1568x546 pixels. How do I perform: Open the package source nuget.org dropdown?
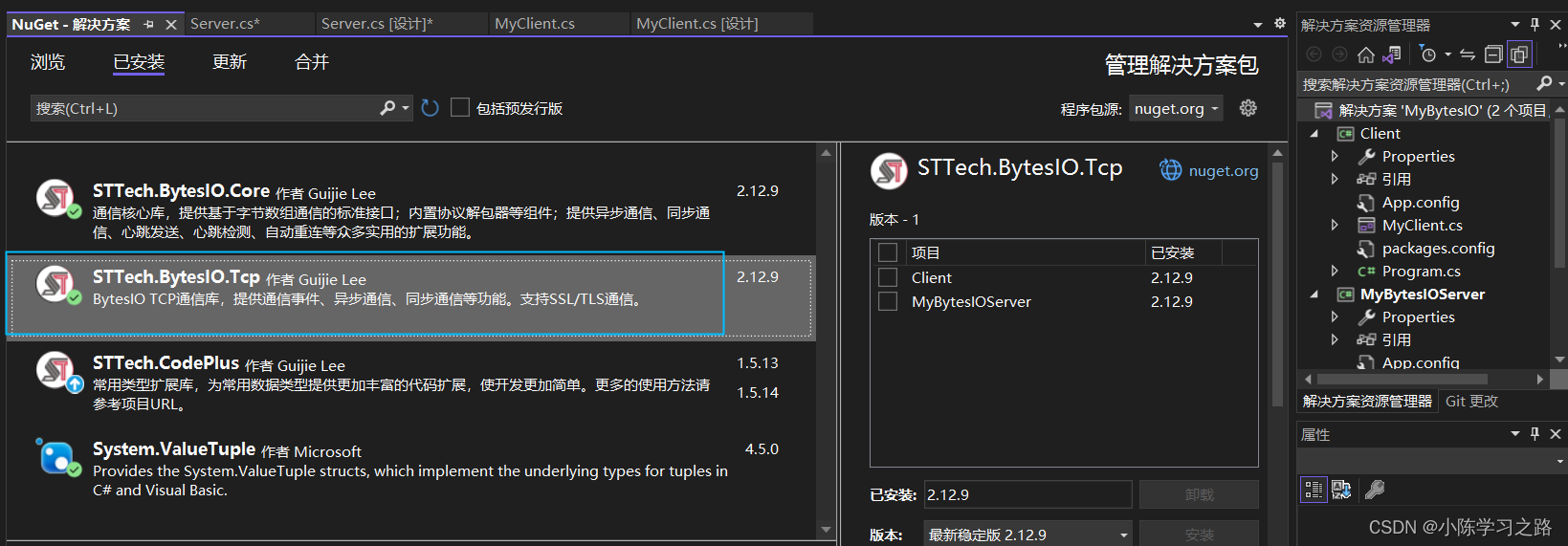click(1176, 108)
